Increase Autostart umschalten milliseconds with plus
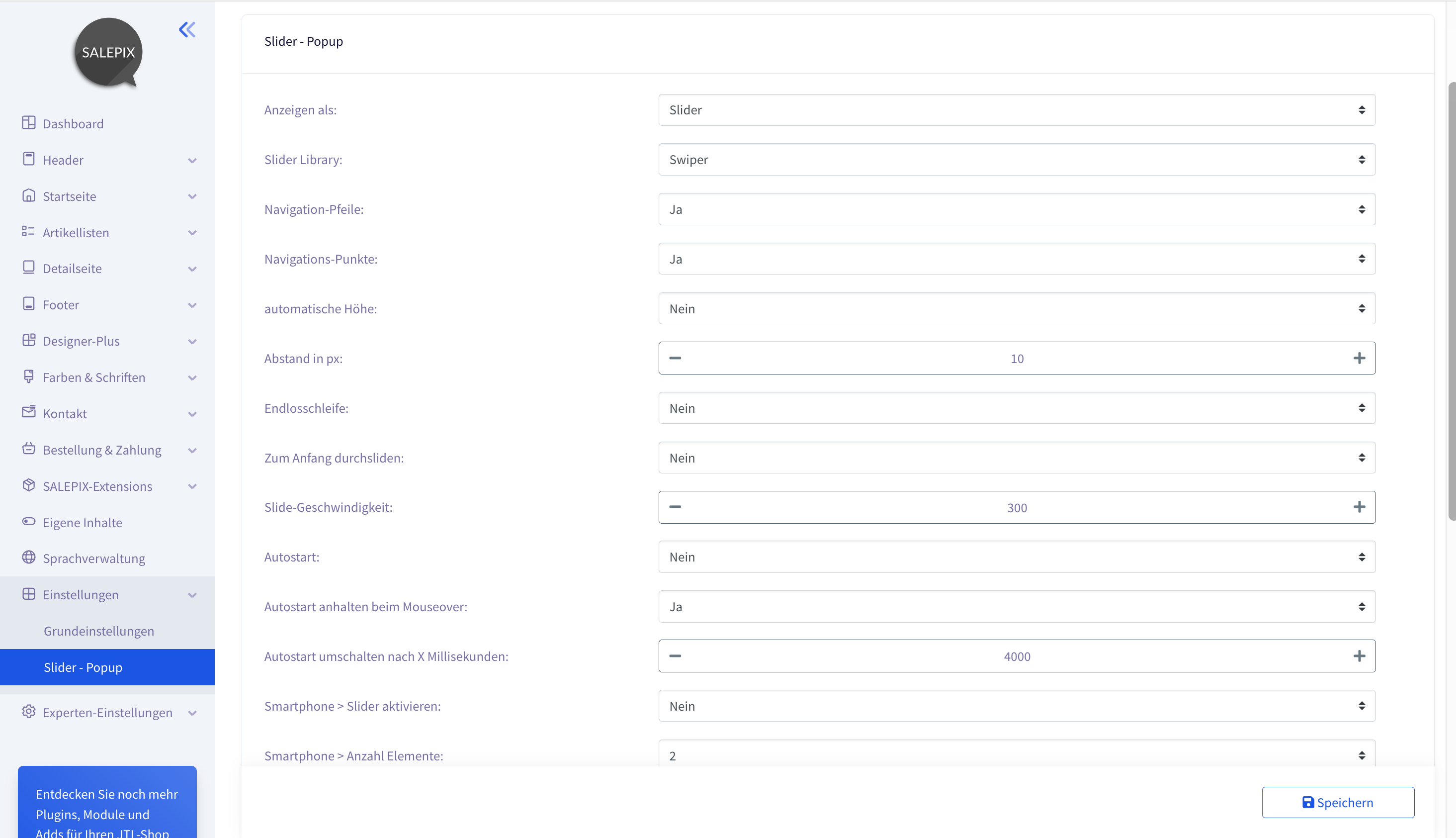Image resolution: width=1456 pixels, height=838 pixels. (x=1360, y=656)
